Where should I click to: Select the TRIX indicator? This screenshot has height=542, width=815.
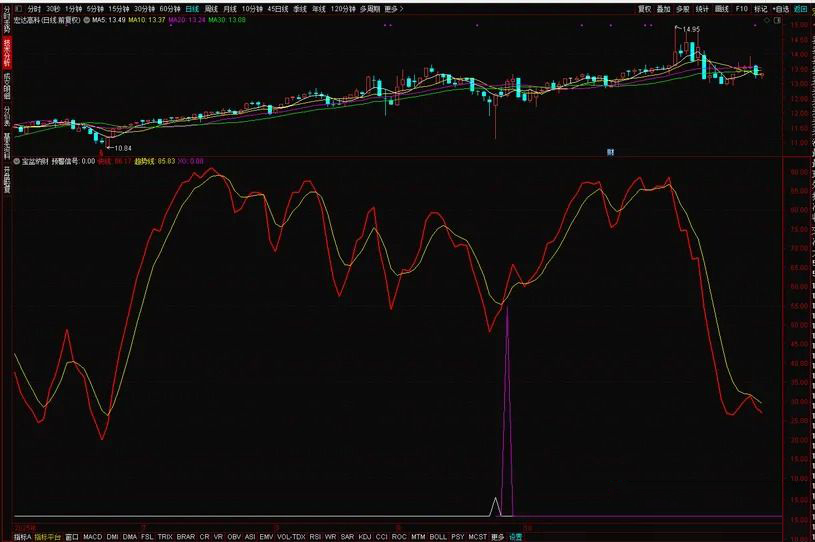pos(165,537)
